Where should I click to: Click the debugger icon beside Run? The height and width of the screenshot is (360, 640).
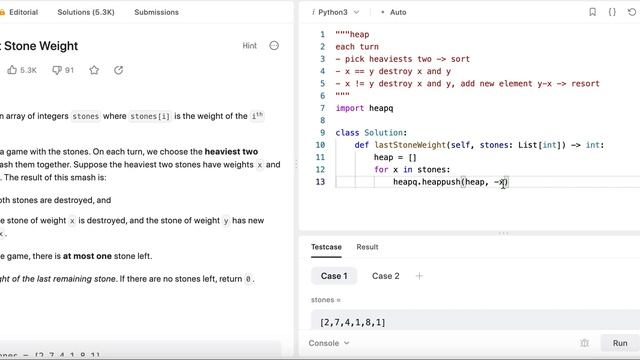point(584,343)
